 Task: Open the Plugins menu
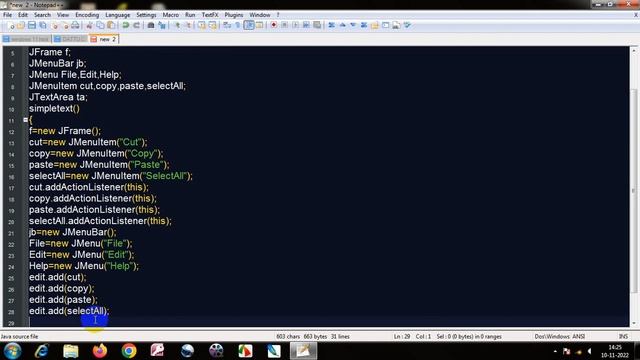[x=234, y=15]
